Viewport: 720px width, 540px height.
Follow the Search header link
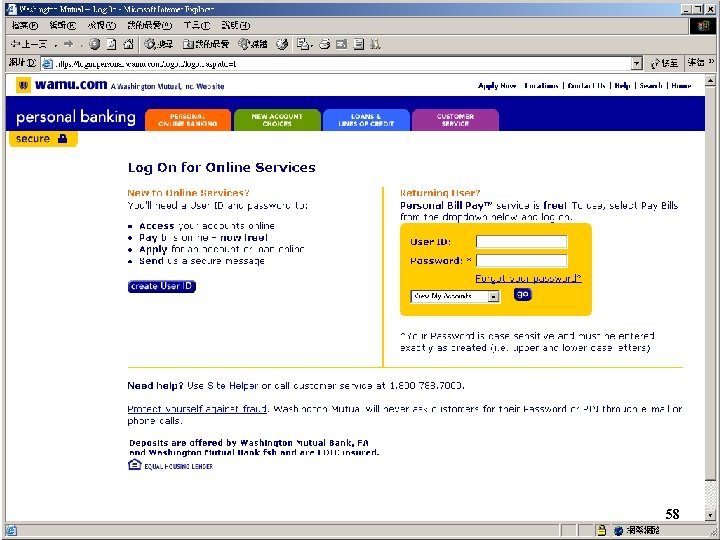coord(651,86)
